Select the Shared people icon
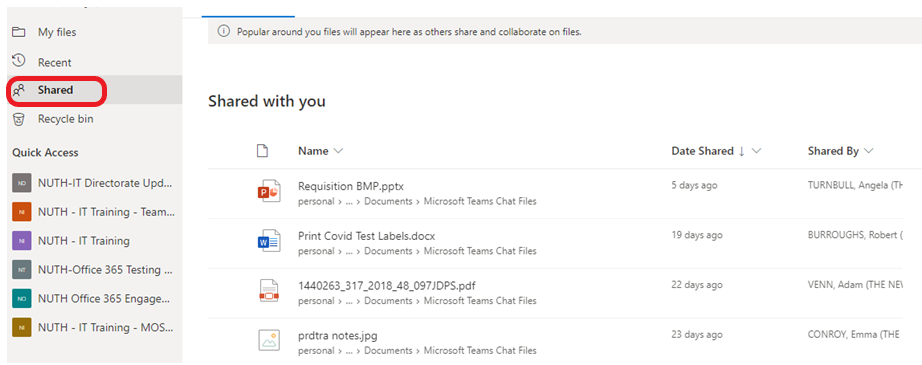Image resolution: width=922 pixels, height=365 pixels. point(19,91)
